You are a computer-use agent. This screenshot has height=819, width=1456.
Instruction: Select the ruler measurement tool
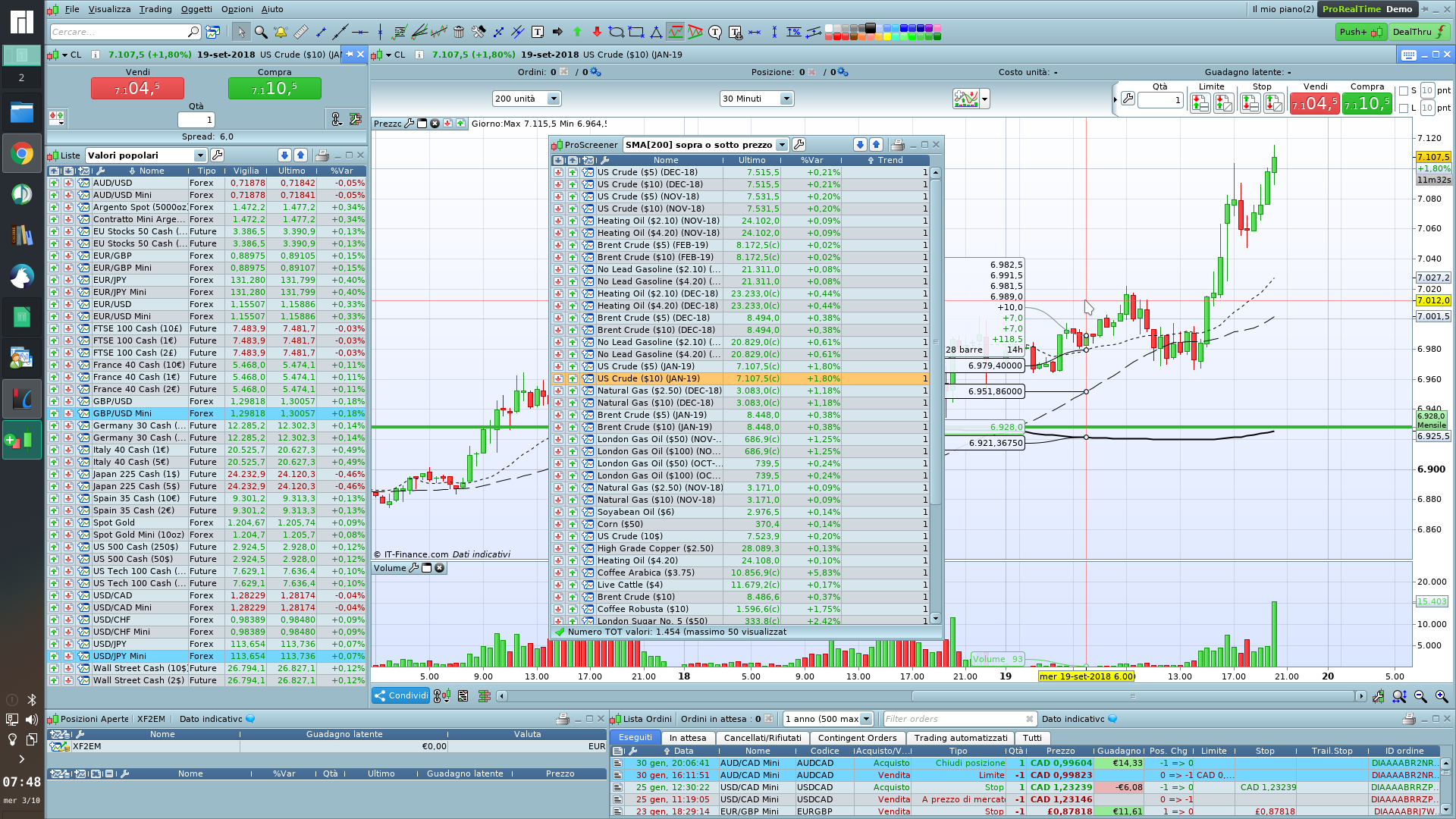pyautogui.click(x=301, y=32)
